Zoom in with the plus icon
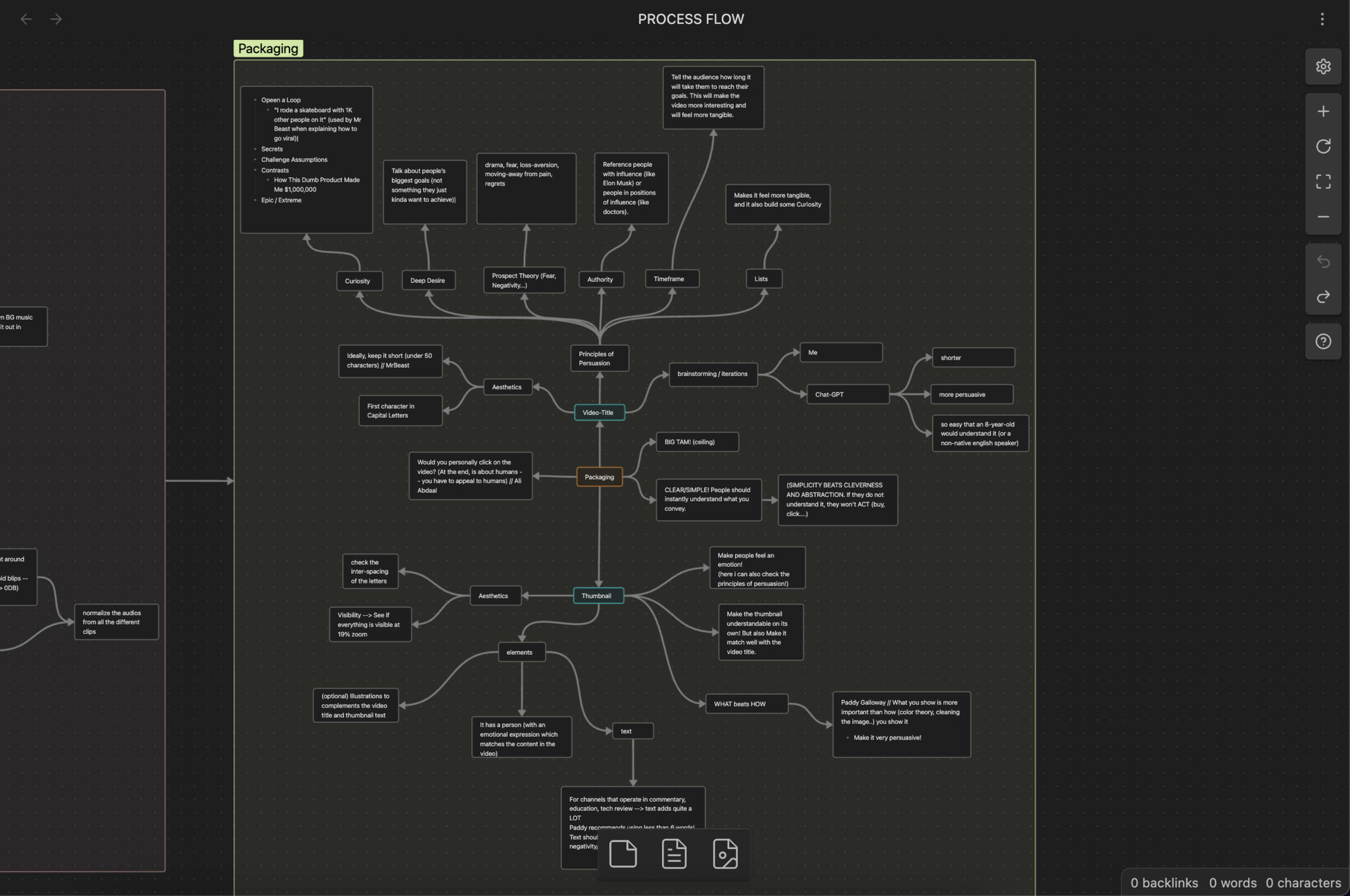1350x896 pixels. point(1323,111)
